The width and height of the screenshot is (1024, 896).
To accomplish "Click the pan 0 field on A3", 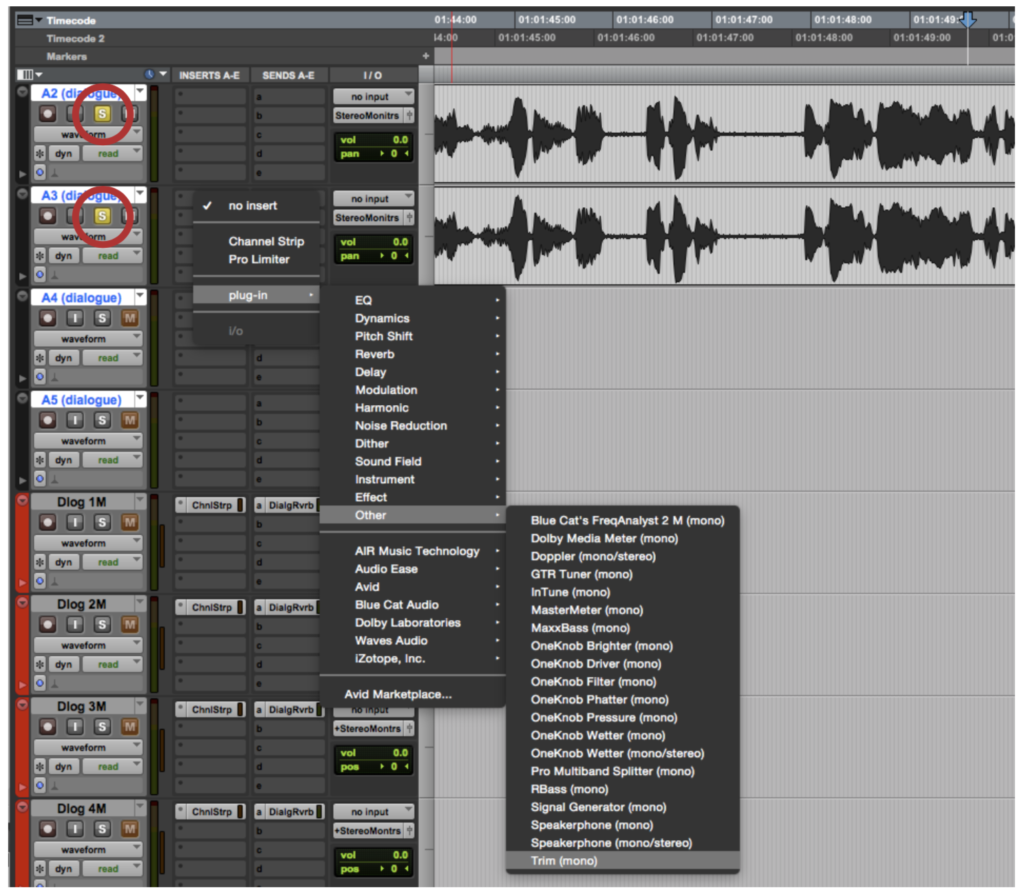I will click(374, 256).
